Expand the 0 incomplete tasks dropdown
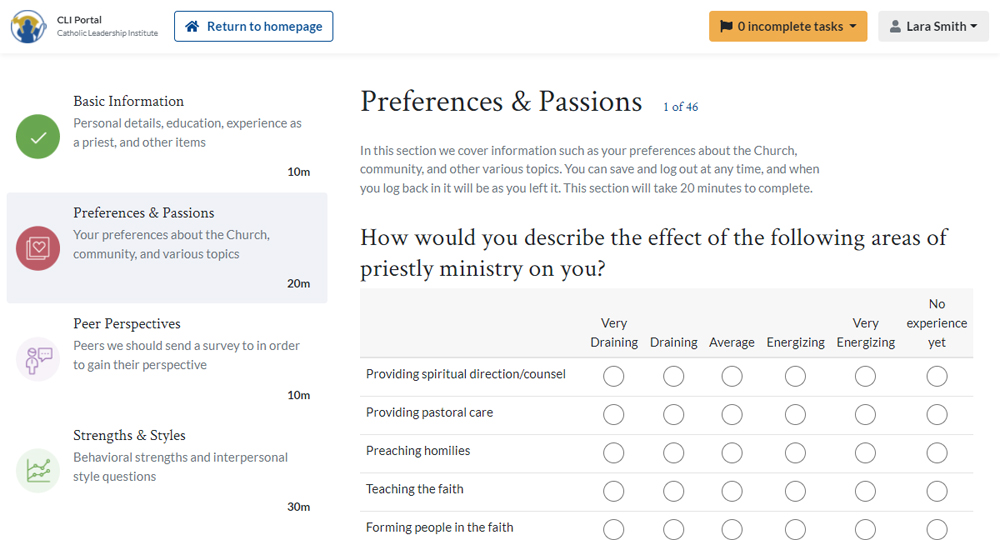Image resolution: width=1000 pixels, height=540 pixels. (x=788, y=26)
